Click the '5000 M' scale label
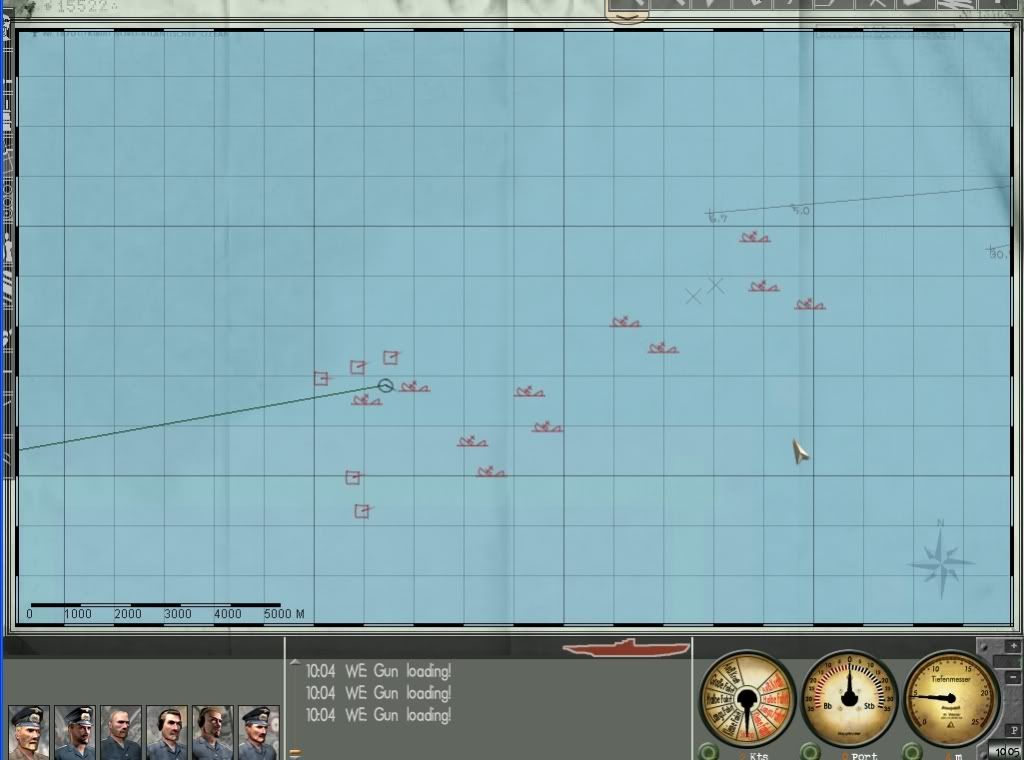Screen dimensions: 1024x760 coord(284,614)
